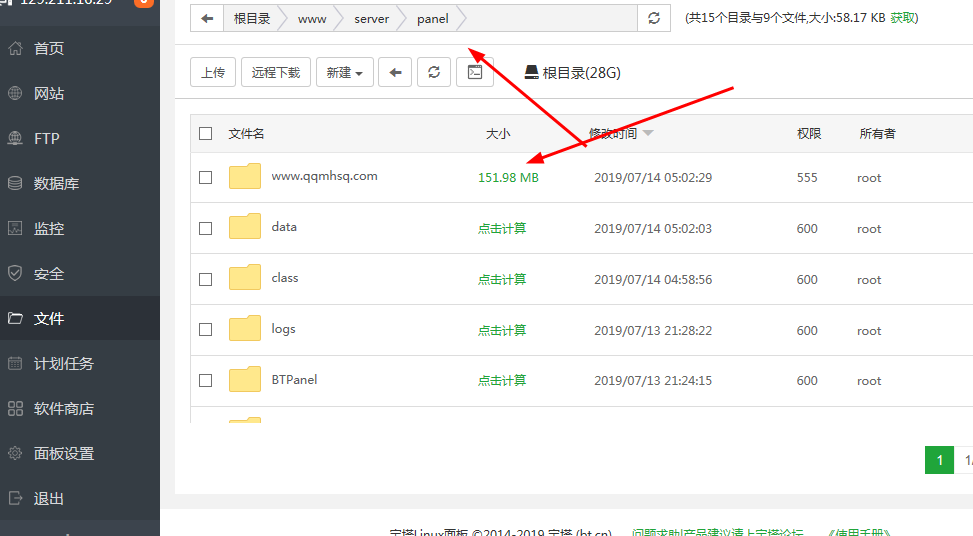Screen dimensions: 973x536
Task: Click empty area of the path input bar
Action: [x=551, y=19]
